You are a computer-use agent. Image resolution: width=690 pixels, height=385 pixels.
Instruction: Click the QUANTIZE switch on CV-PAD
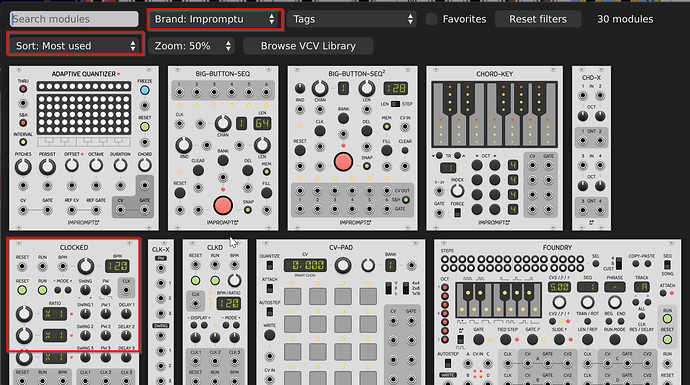(270, 266)
